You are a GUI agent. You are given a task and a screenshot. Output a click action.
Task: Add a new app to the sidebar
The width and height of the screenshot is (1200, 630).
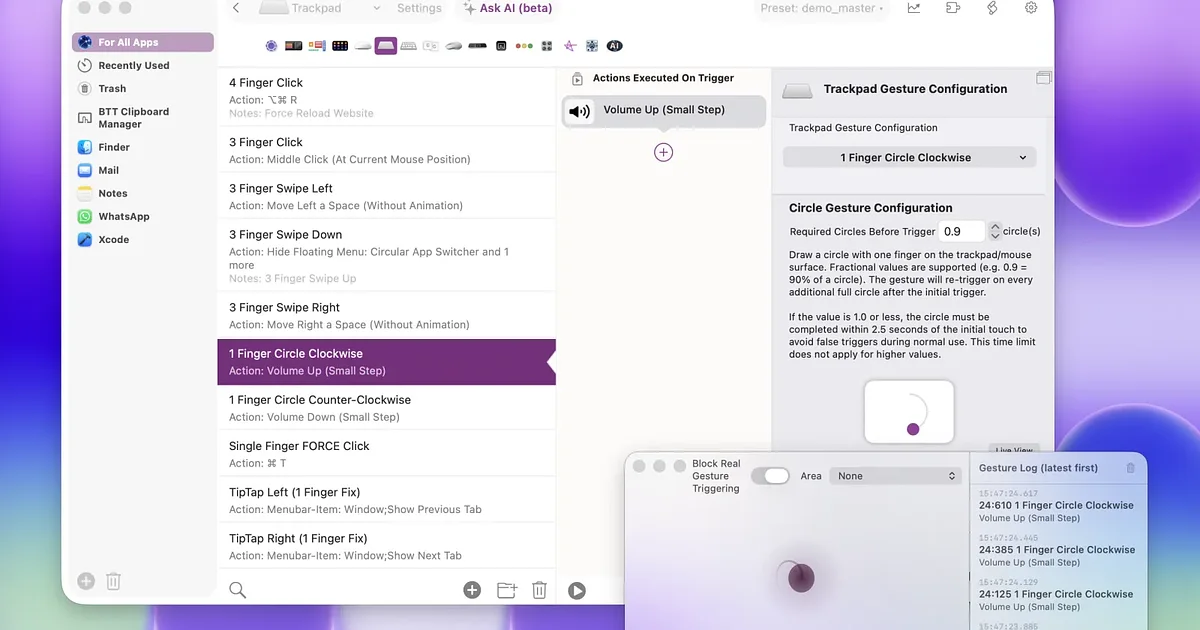point(86,581)
